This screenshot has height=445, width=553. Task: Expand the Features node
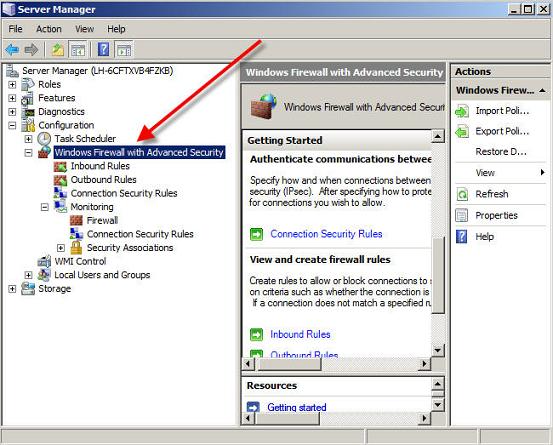click(x=12, y=98)
